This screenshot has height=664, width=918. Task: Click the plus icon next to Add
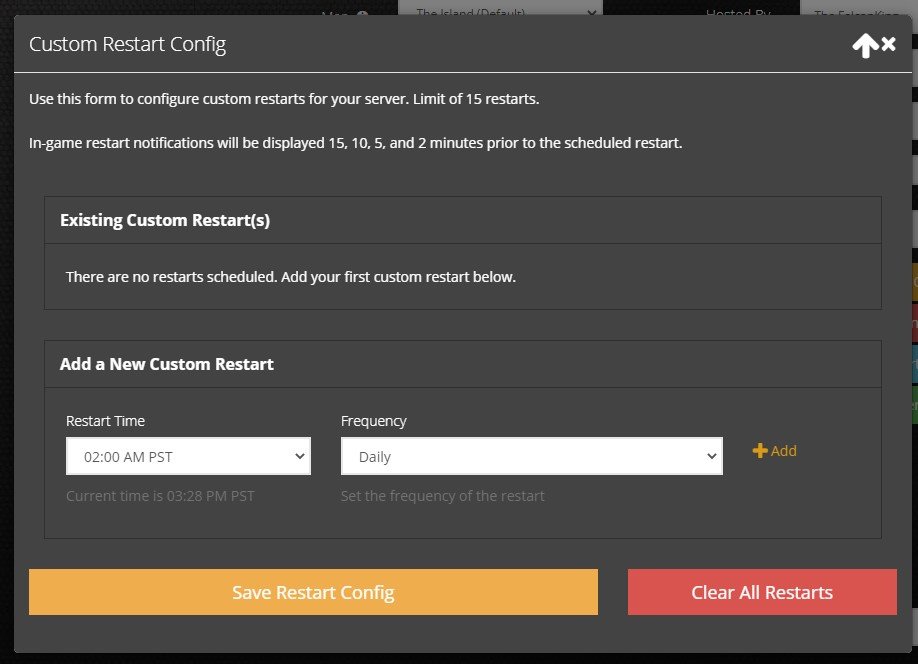click(x=759, y=450)
